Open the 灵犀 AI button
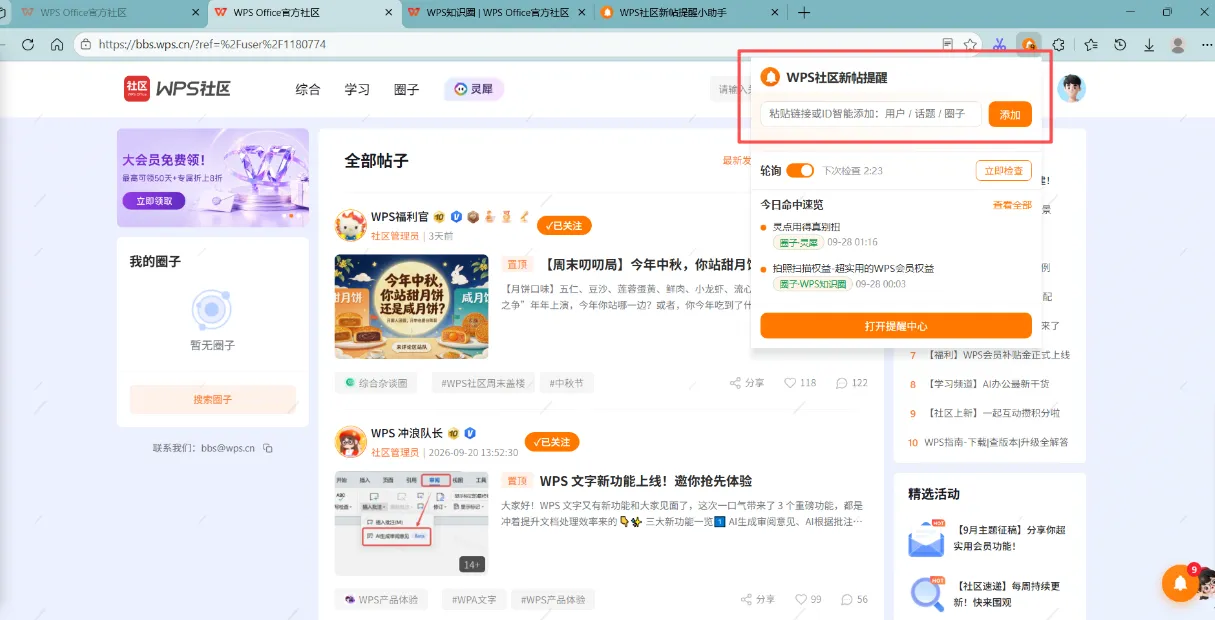The height and width of the screenshot is (620, 1215). (474, 89)
